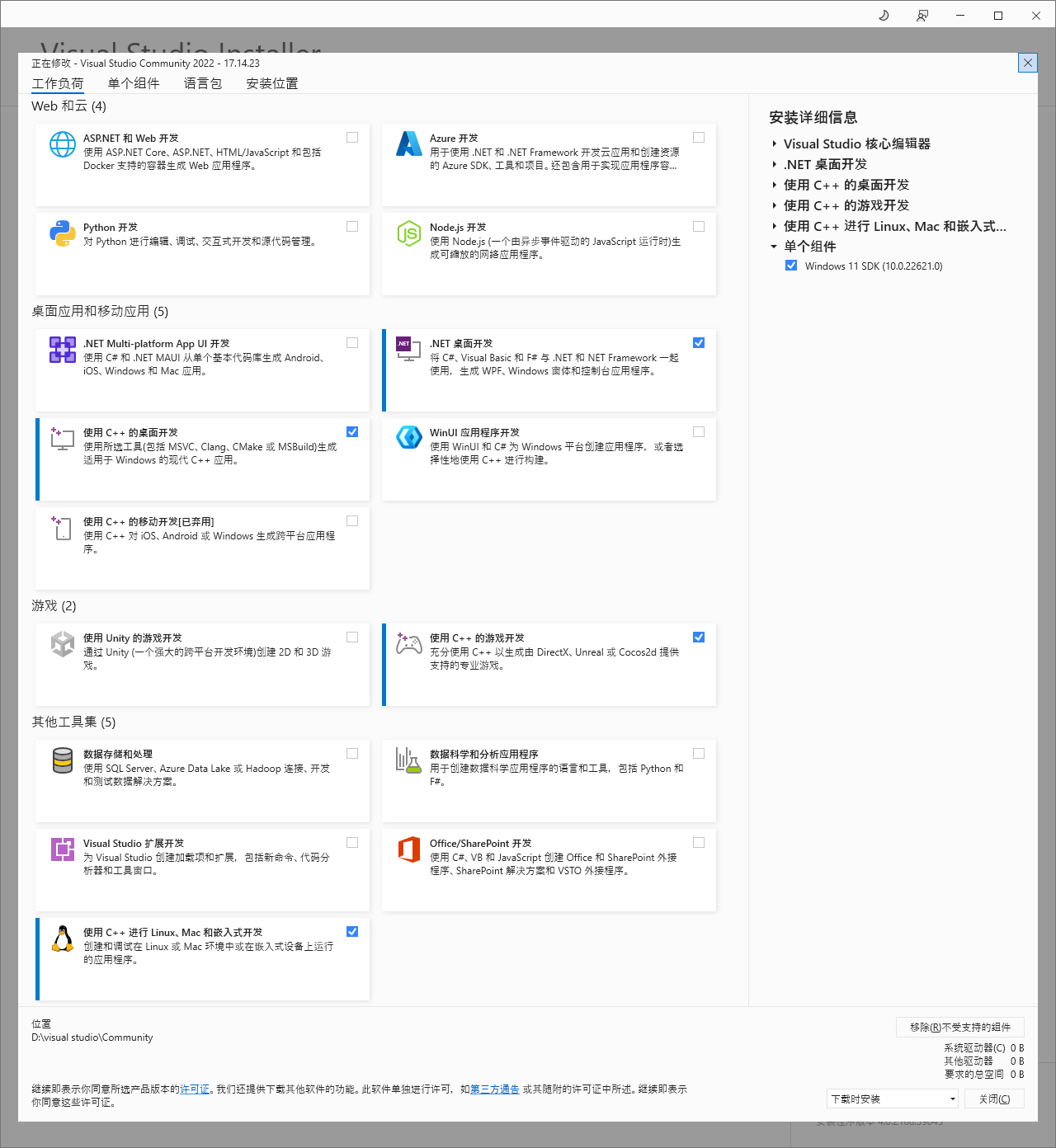Click the 安装详细信息 heading
This screenshot has height=1148, width=1056.
pos(813,117)
